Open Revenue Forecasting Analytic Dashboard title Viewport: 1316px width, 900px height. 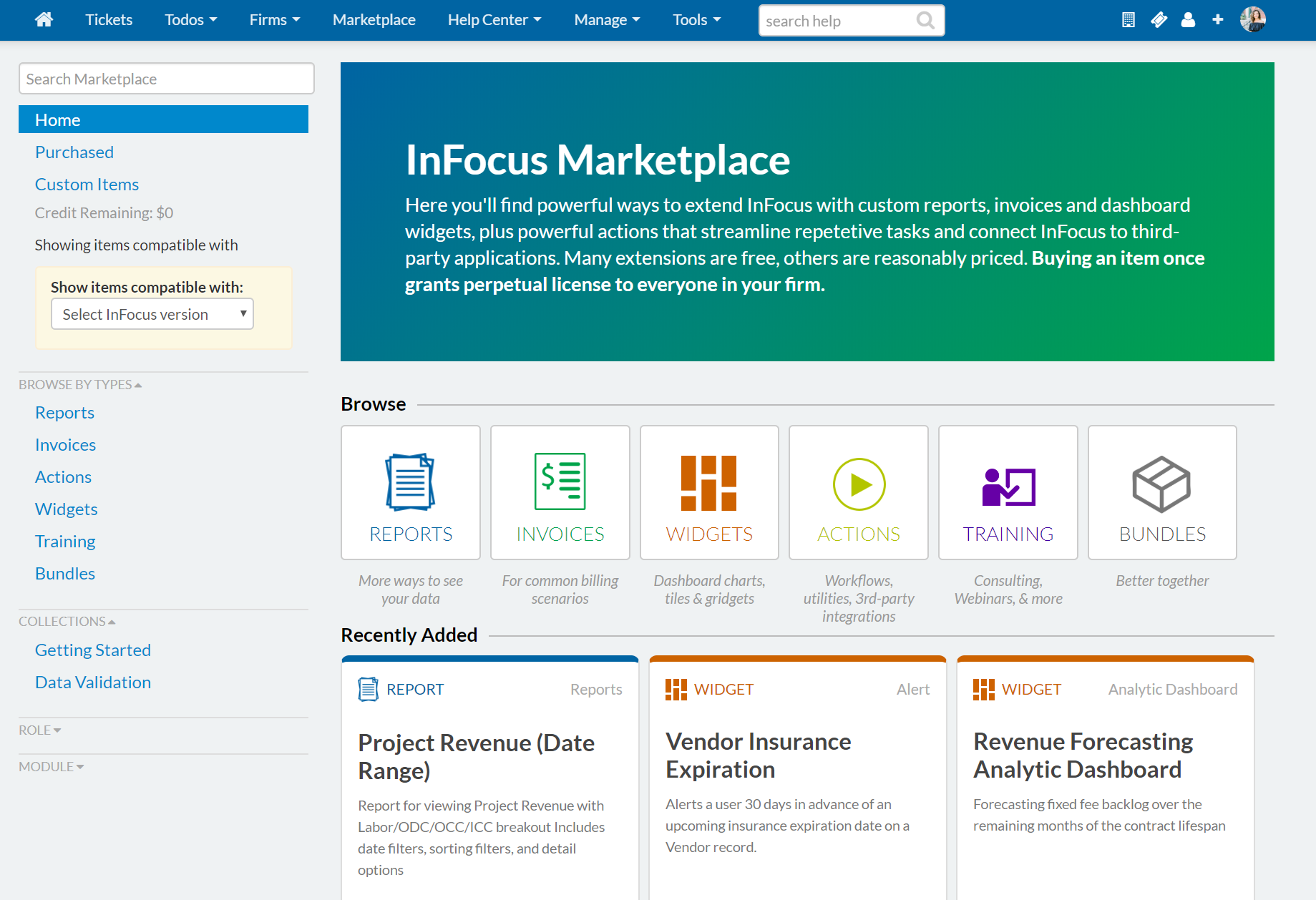[x=1083, y=755]
